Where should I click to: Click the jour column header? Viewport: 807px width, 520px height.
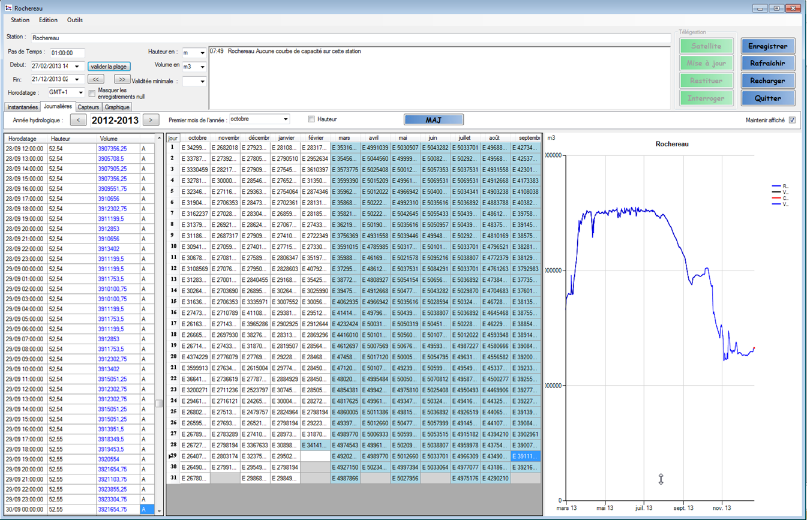(173, 138)
